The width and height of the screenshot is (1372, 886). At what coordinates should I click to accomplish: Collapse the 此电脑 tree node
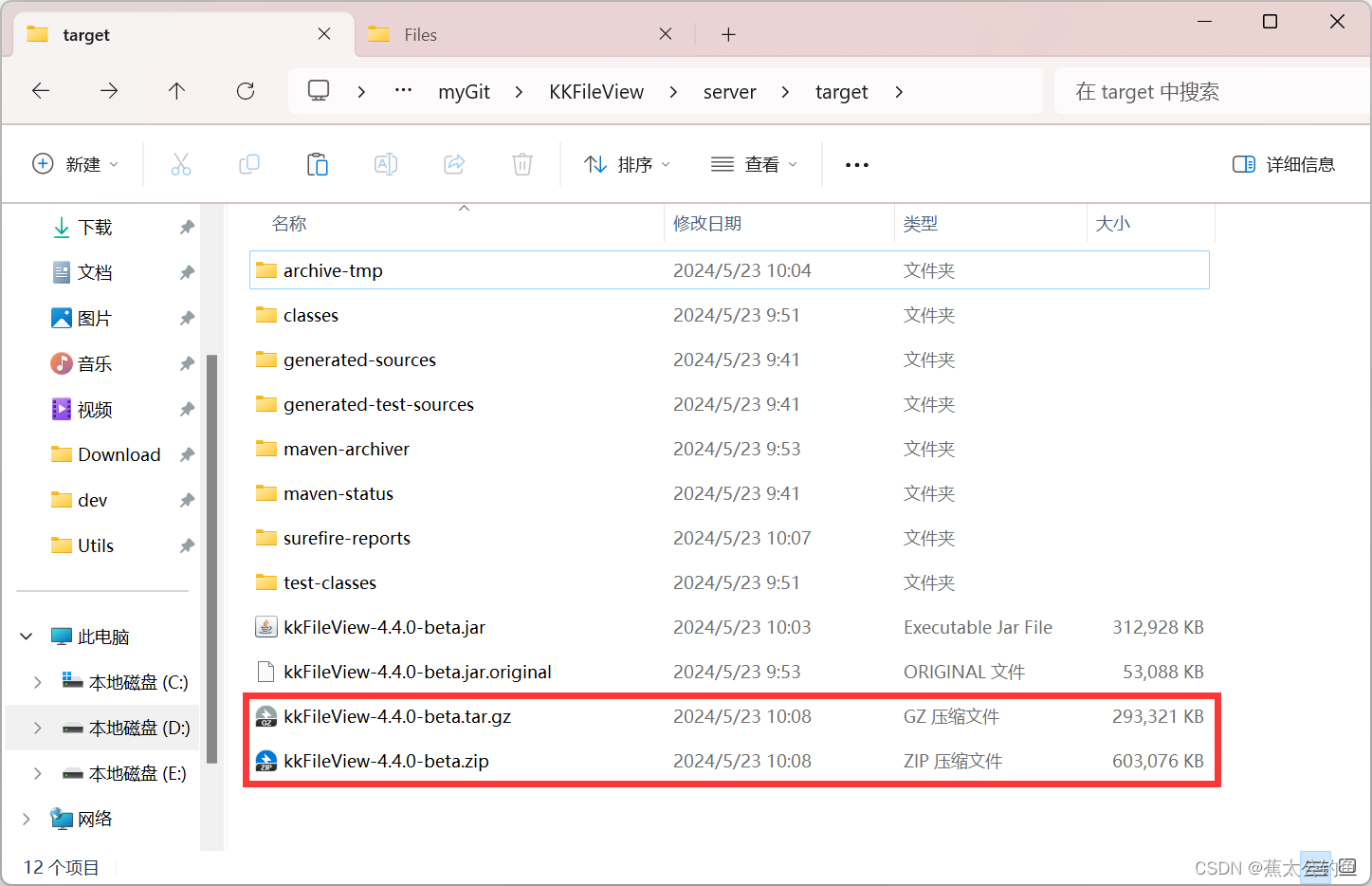[26, 636]
